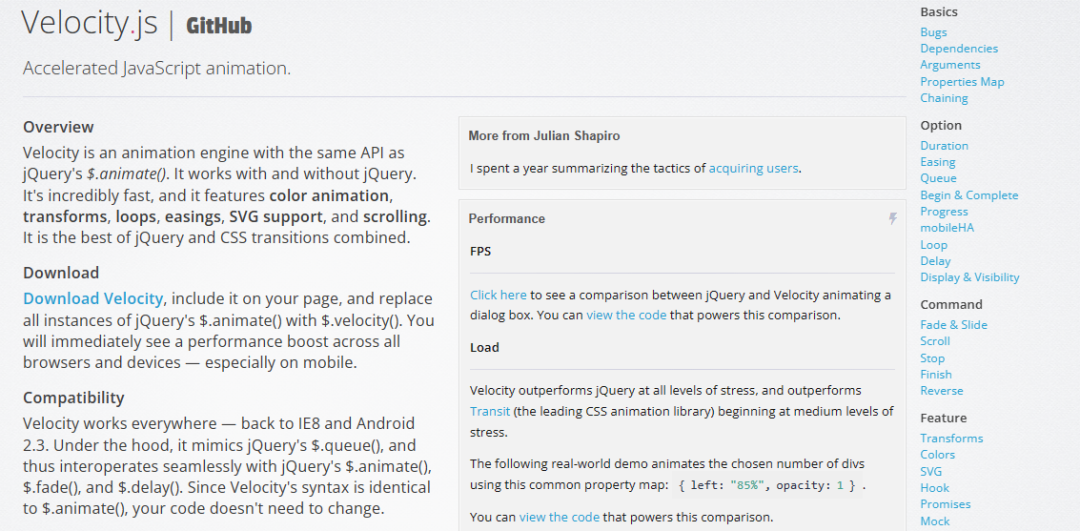Go to Arguments in sidebar
1080x531 pixels.
pyautogui.click(x=950, y=65)
